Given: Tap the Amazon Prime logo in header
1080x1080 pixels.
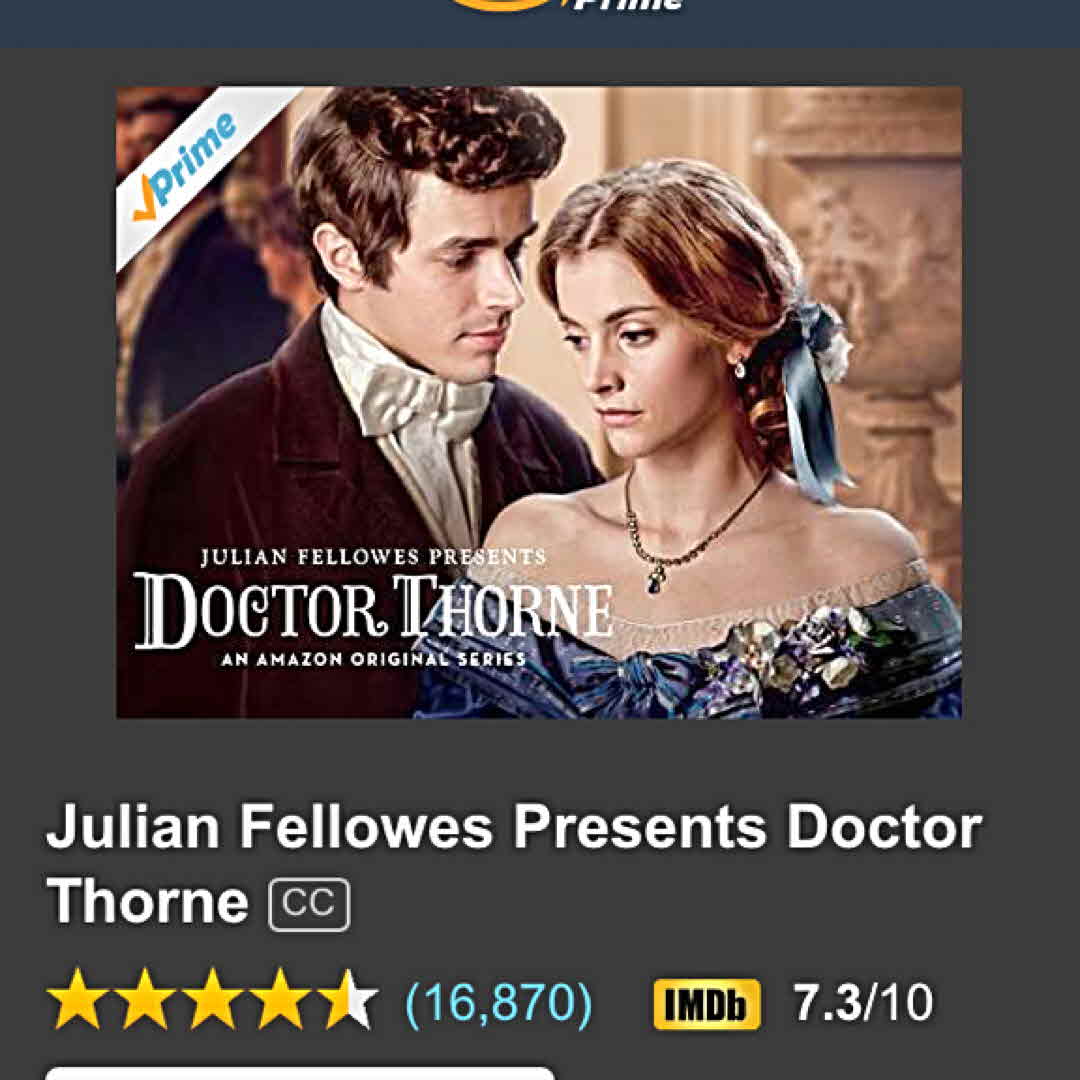Looking at the screenshot, I should [566, 6].
